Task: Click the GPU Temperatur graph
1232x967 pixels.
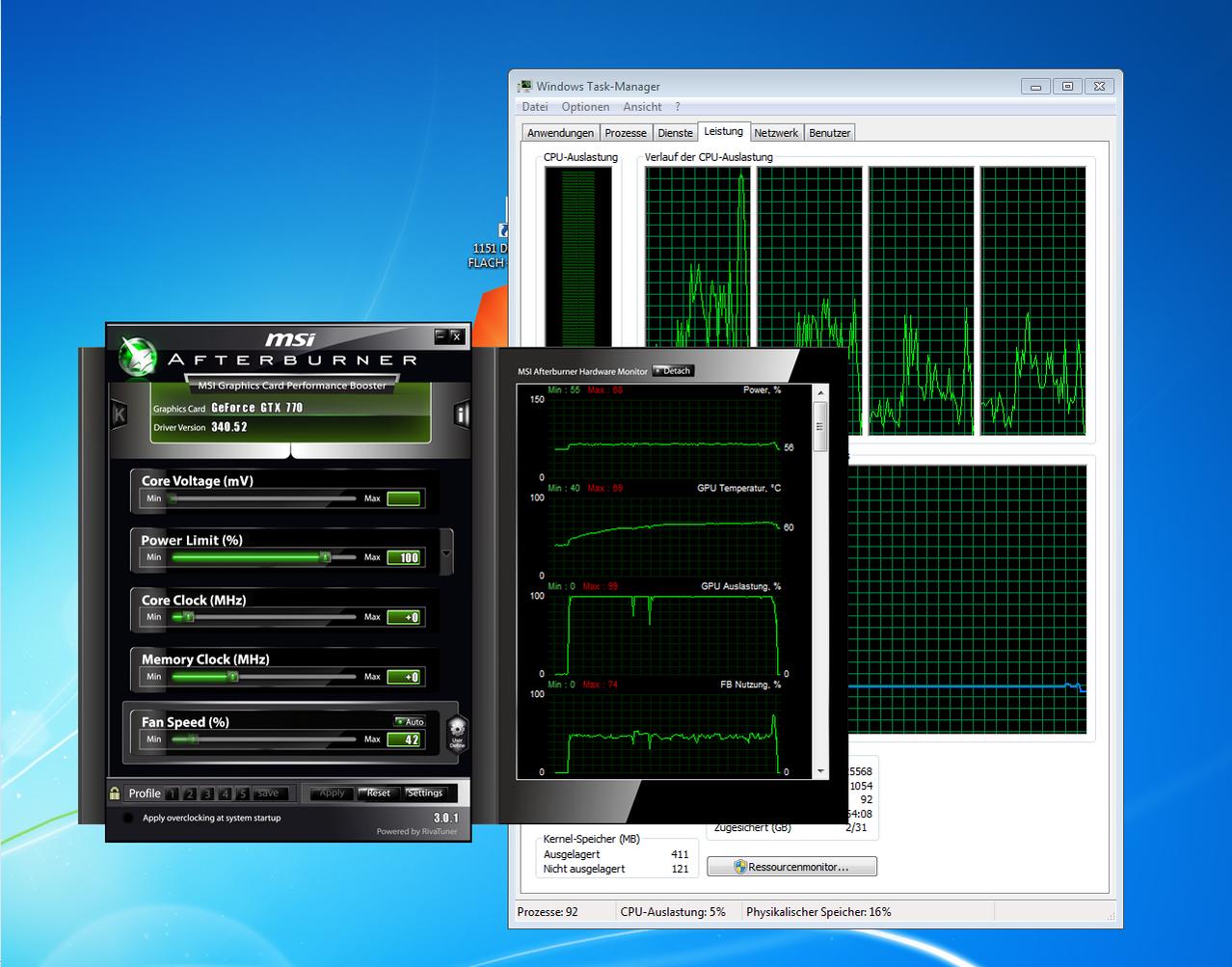Action: pos(663,536)
